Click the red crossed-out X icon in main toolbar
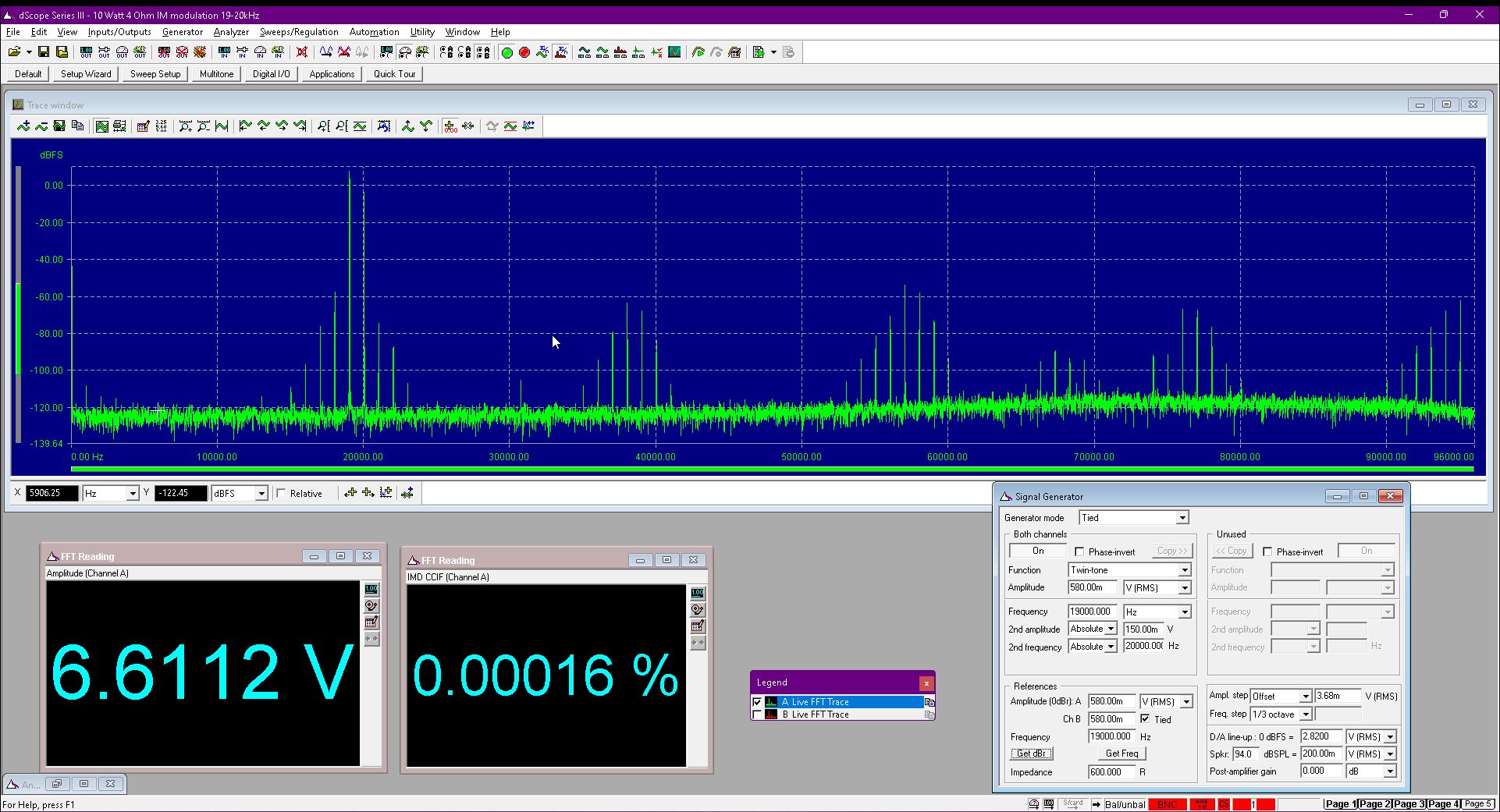The height and width of the screenshot is (812, 1500). click(302, 52)
